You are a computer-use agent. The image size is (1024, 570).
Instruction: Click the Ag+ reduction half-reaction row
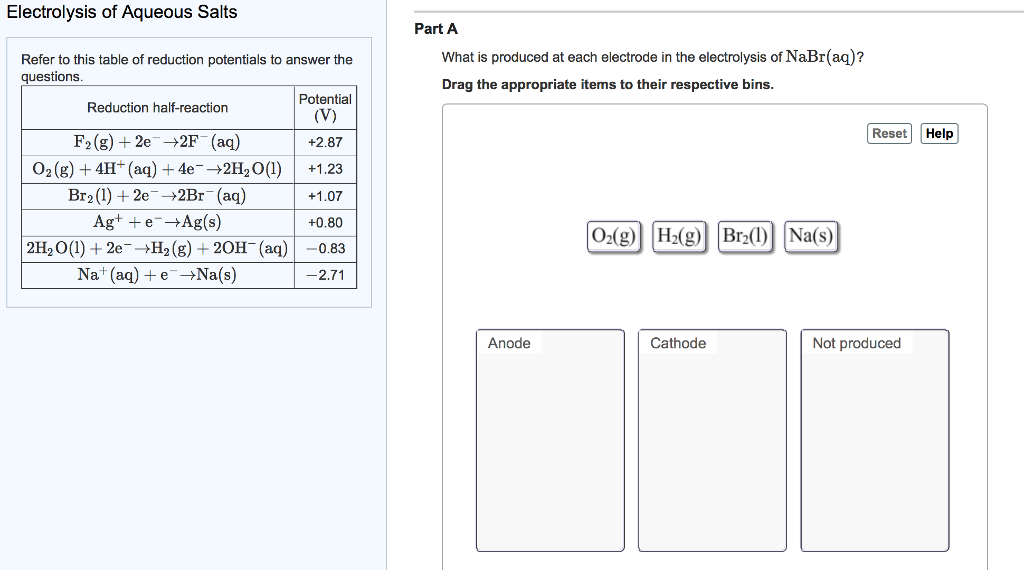click(x=158, y=222)
